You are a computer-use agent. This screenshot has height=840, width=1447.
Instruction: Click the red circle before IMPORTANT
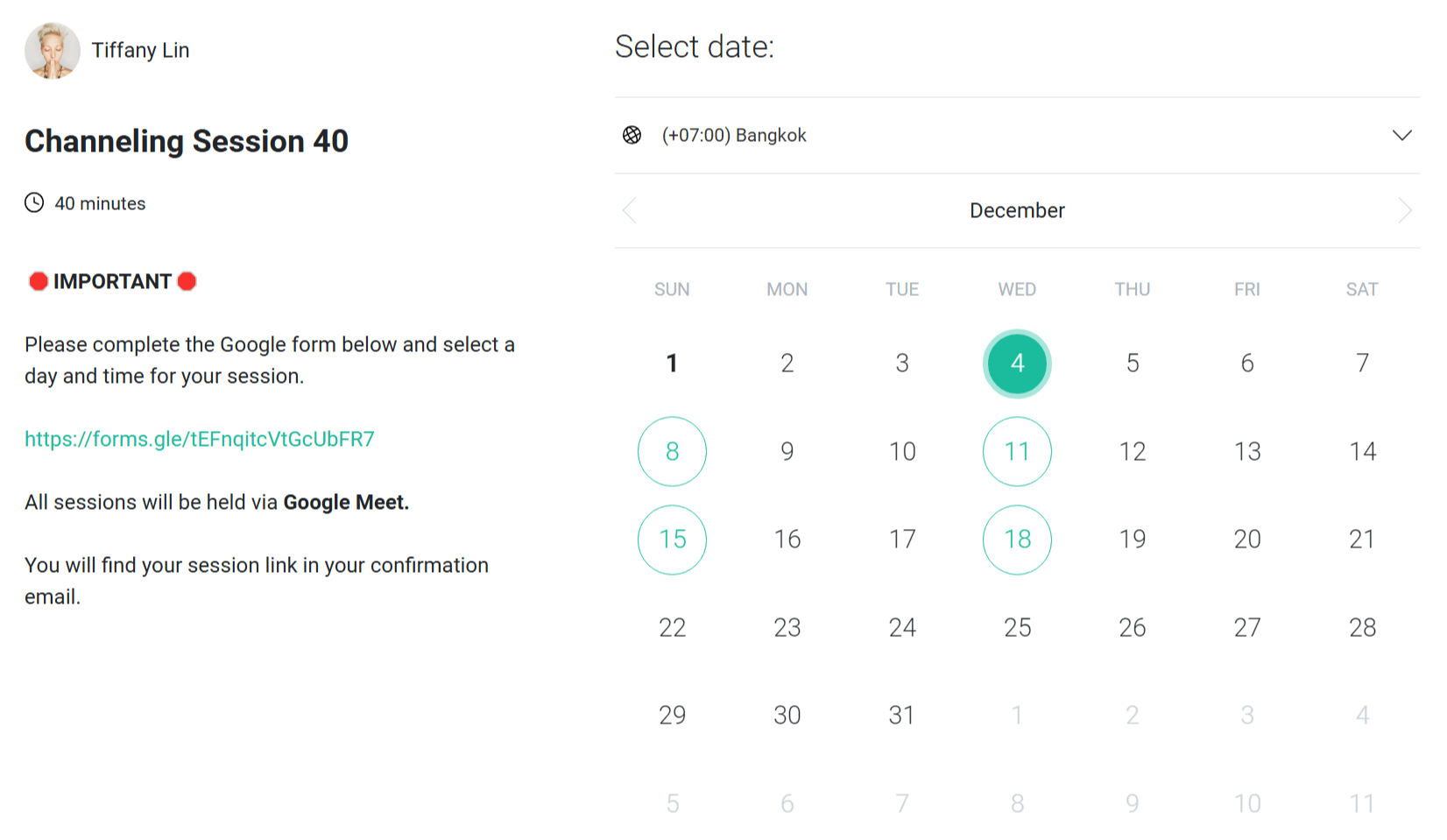point(38,281)
